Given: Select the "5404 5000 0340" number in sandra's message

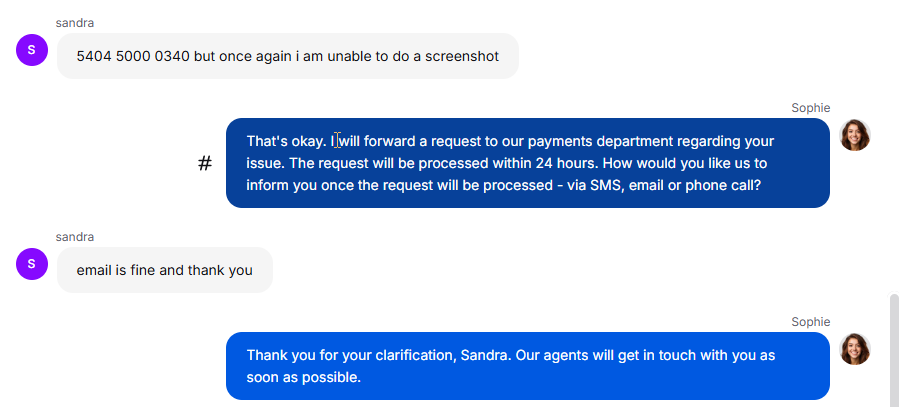Looking at the screenshot, I should (x=133, y=56).
